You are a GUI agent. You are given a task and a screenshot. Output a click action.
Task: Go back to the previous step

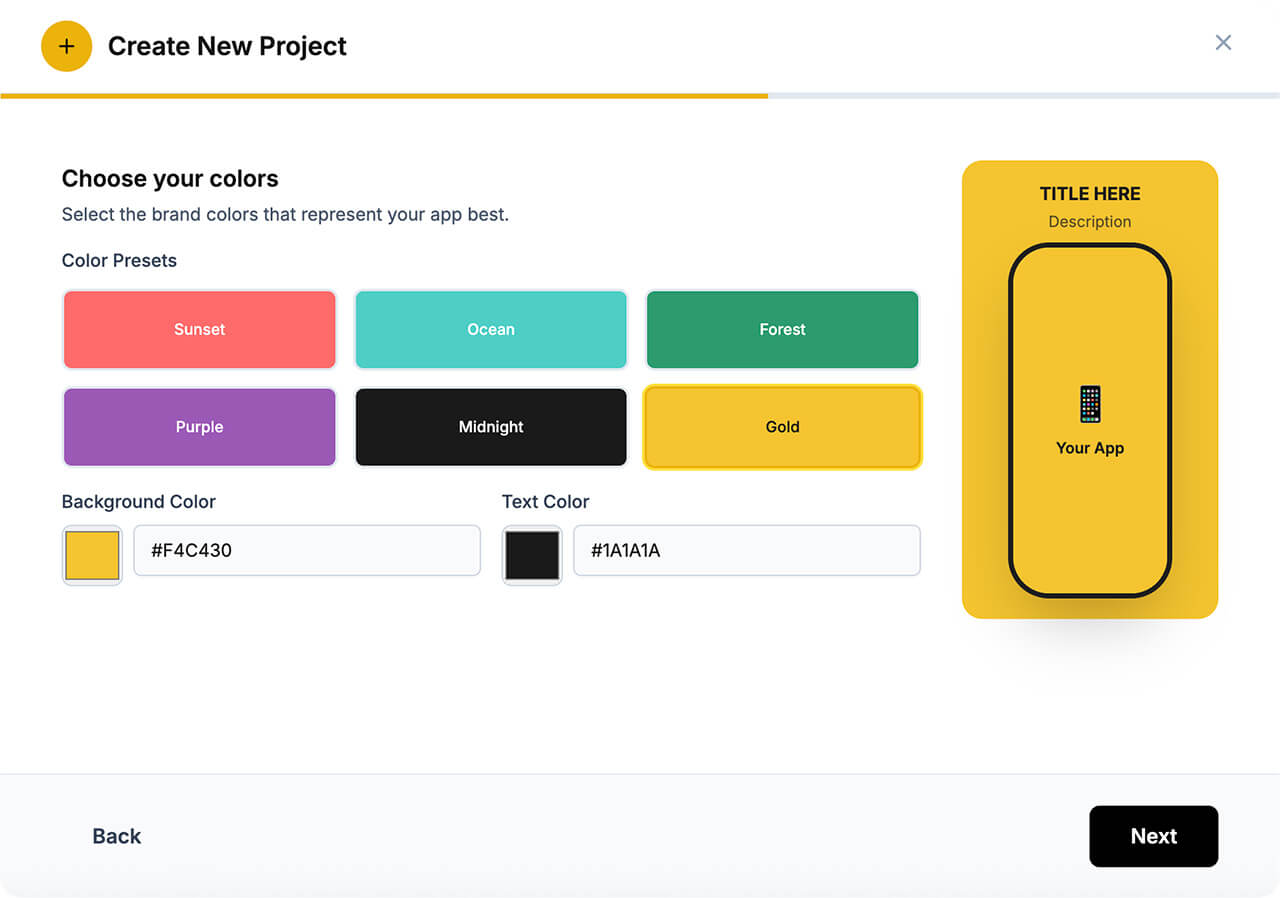(117, 836)
